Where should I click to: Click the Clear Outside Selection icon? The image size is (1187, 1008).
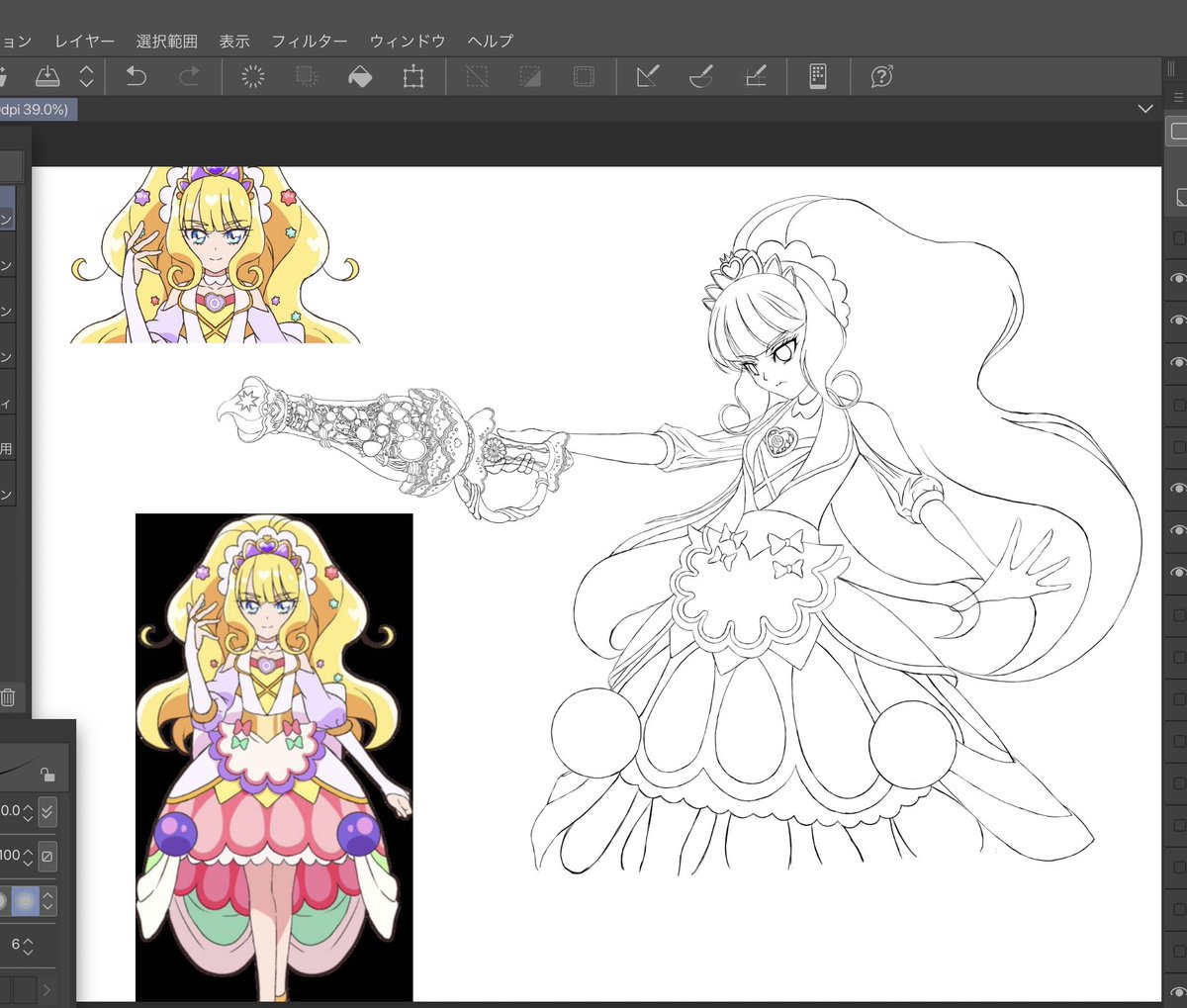click(307, 76)
